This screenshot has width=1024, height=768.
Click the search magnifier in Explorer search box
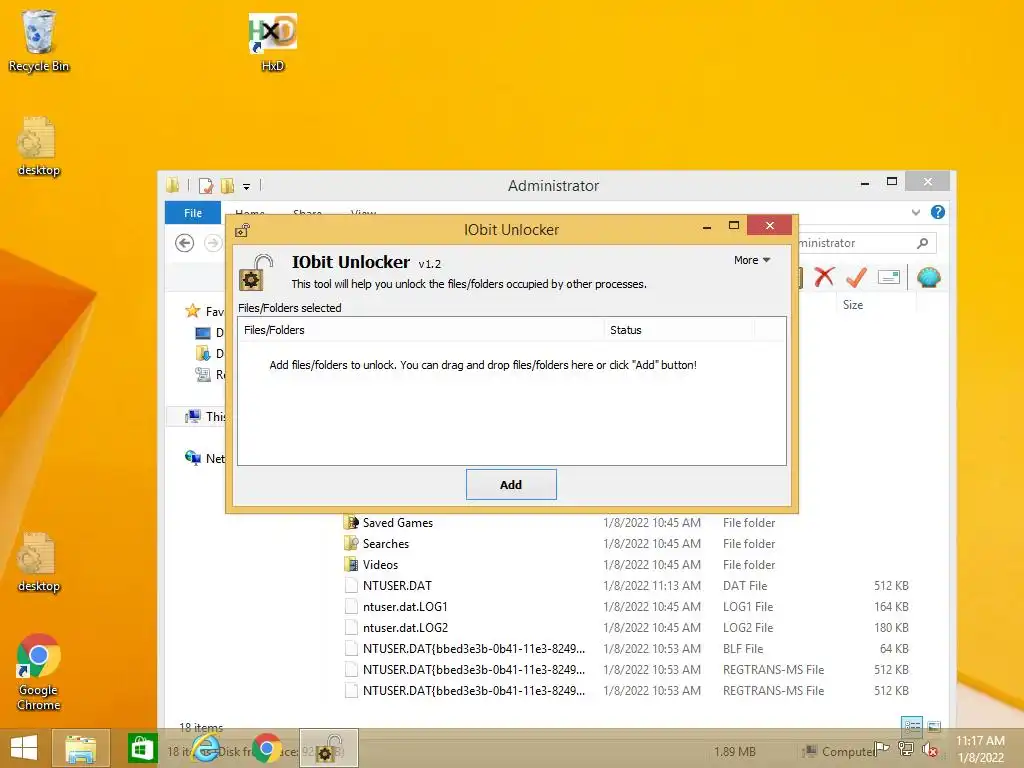coord(922,243)
